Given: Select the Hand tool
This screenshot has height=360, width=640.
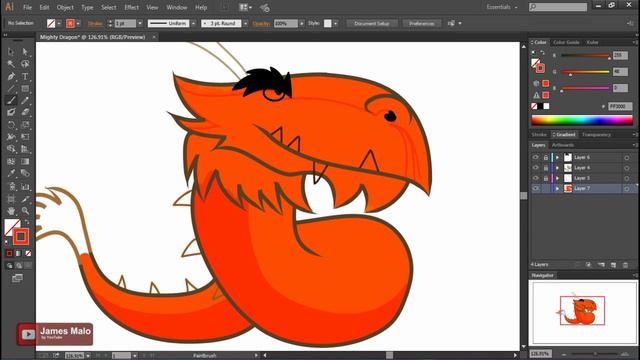Looking at the screenshot, I should [11, 211].
